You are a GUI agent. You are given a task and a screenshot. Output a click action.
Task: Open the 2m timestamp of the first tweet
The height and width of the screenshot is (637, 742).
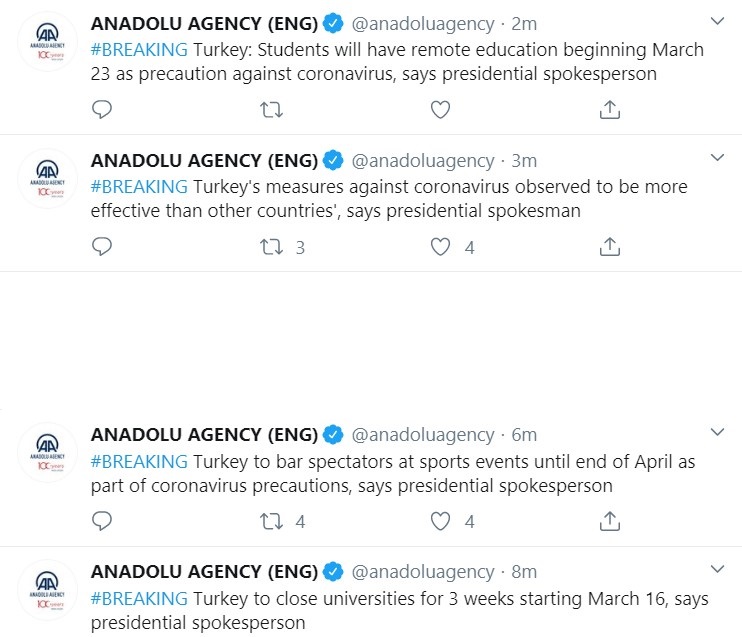[524, 24]
